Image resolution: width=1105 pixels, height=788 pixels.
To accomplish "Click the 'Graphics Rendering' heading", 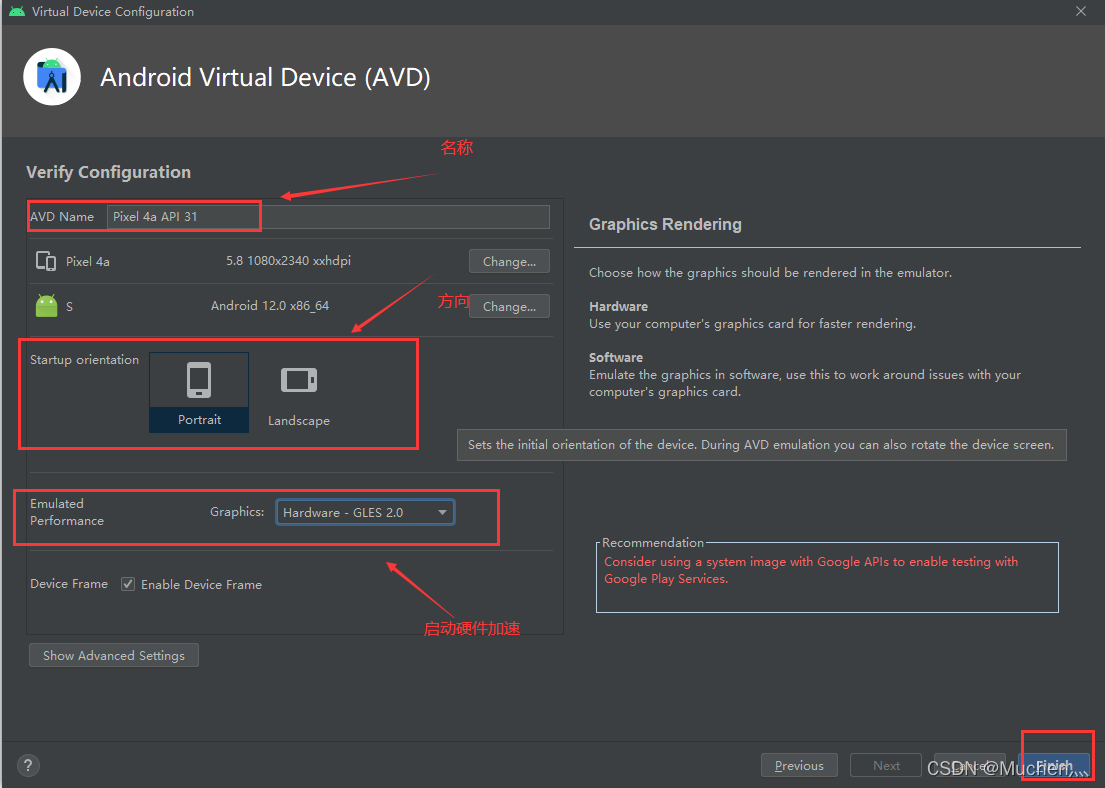I will 665,224.
